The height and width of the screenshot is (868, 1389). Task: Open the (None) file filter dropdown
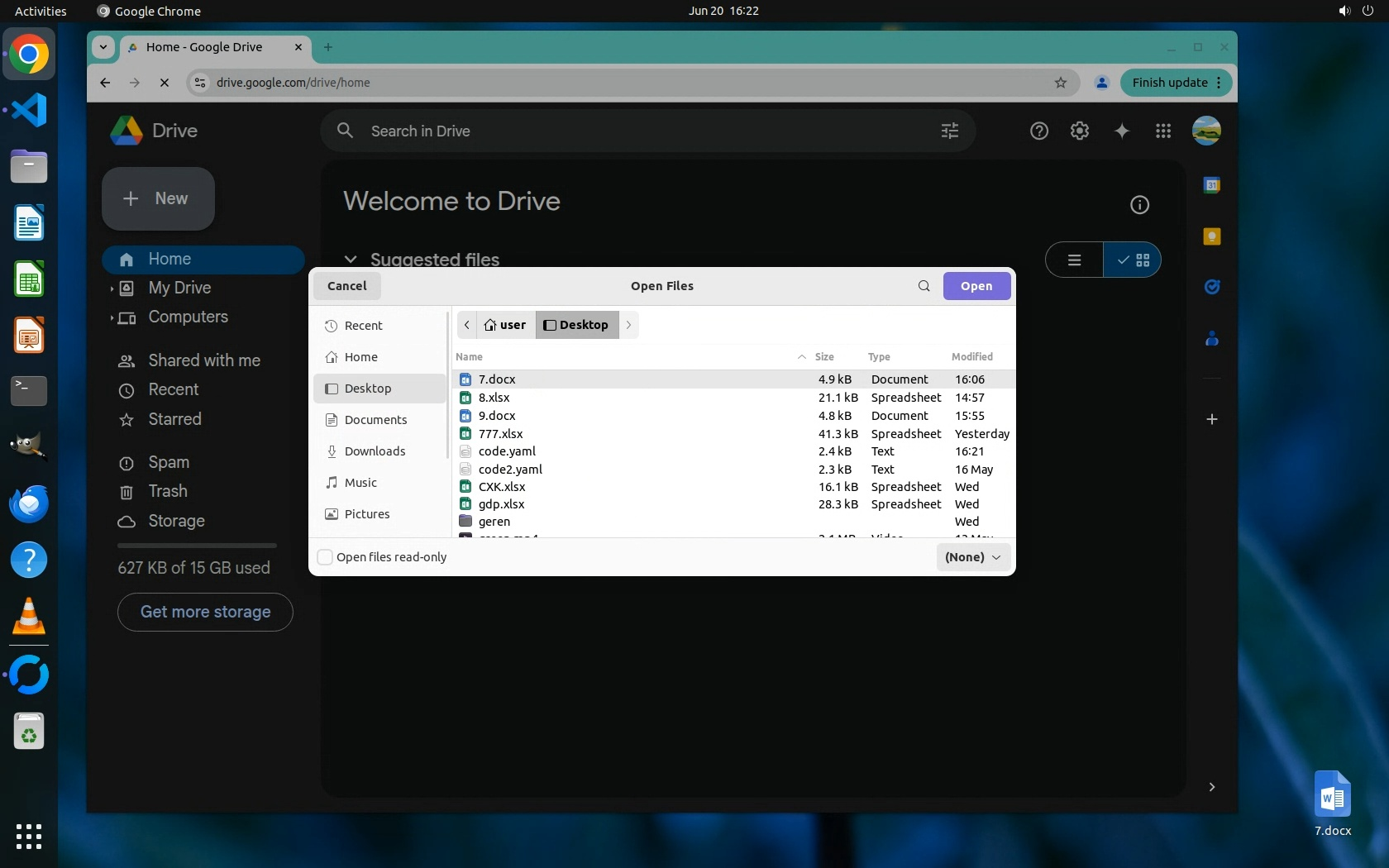point(972,557)
